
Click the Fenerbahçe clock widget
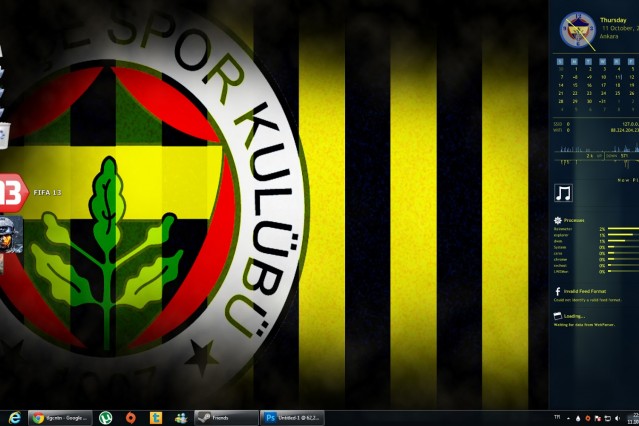click(578, 30)
